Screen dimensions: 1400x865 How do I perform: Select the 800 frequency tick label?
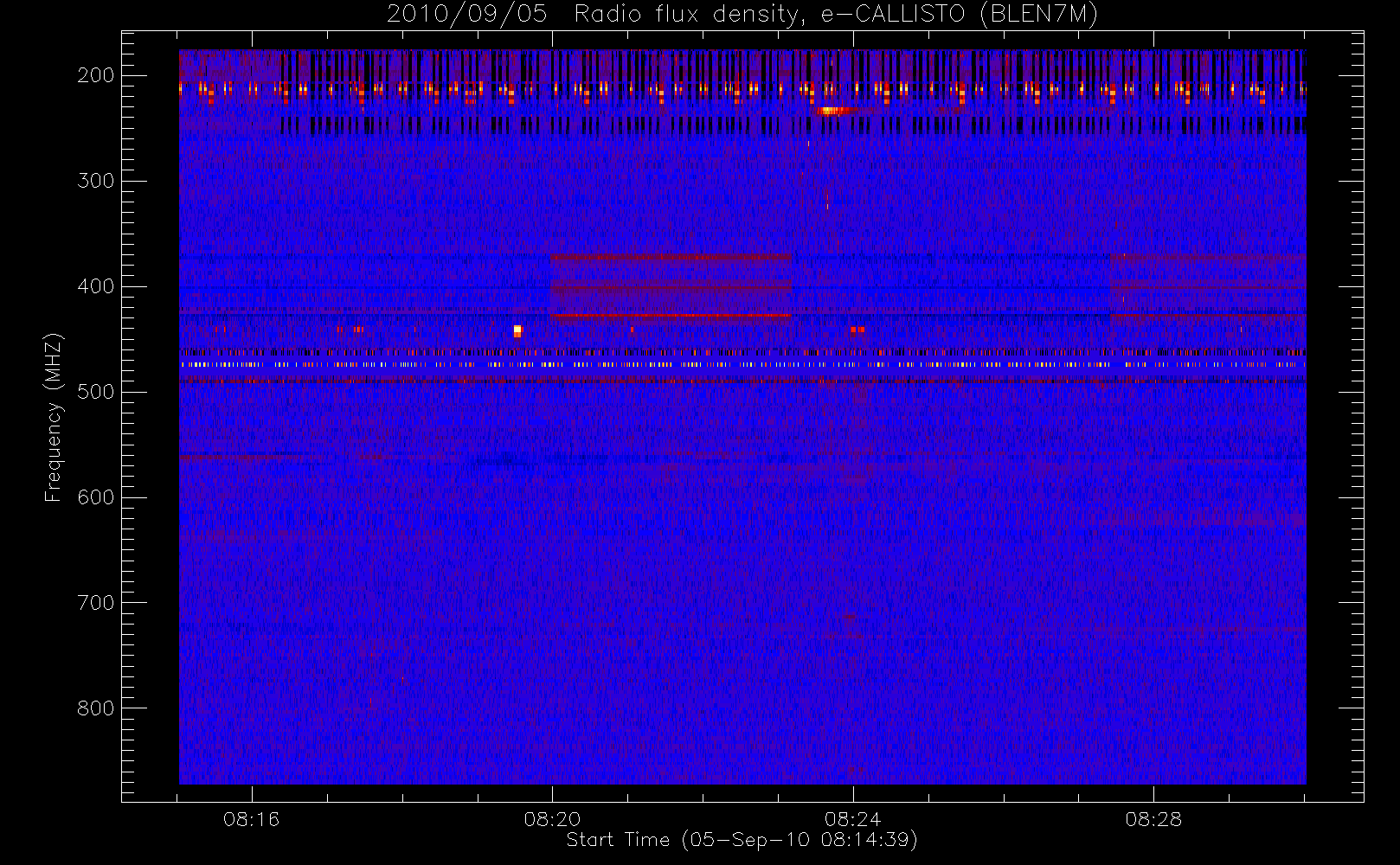(x=95, y=708)
